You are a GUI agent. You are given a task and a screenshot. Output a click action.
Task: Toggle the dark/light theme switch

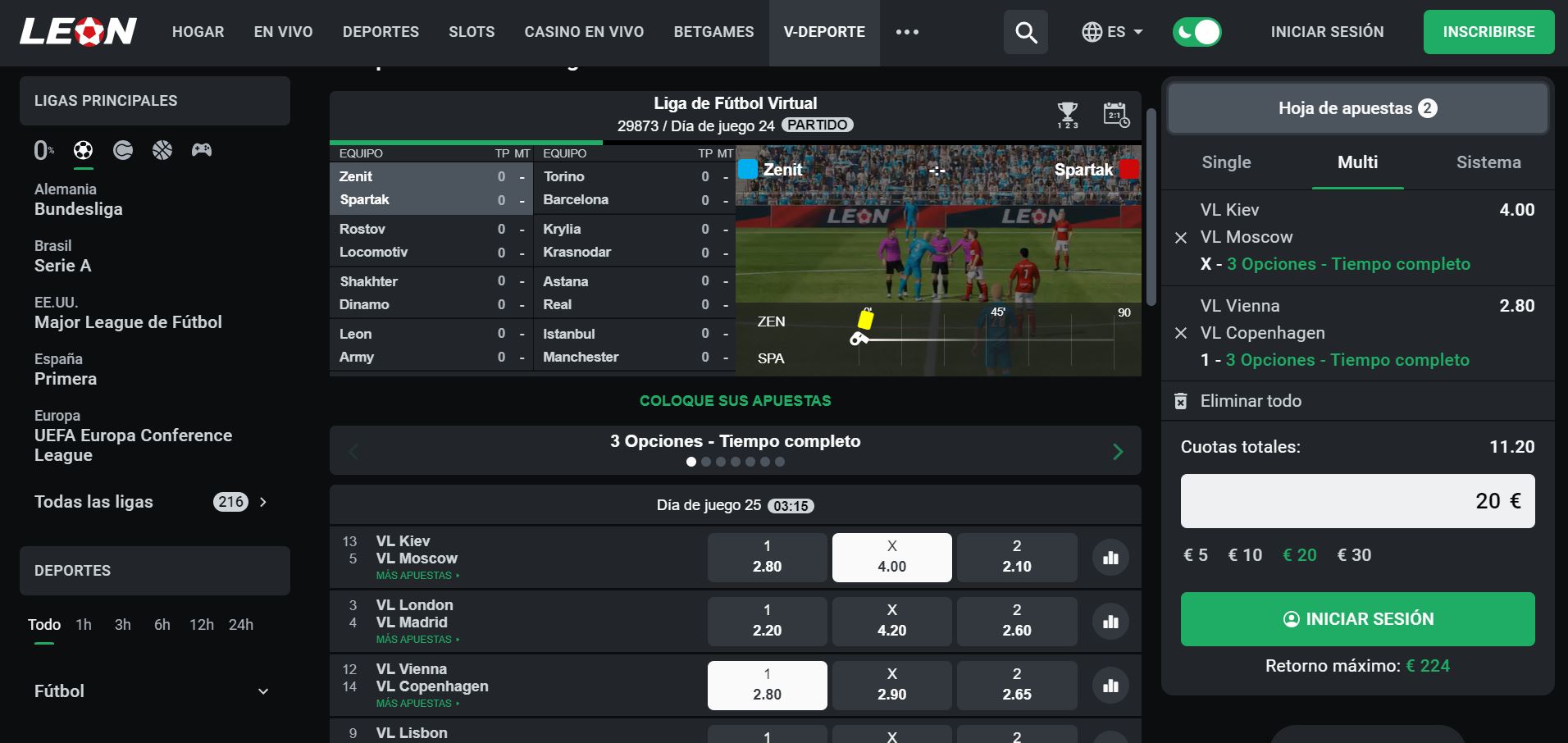point(1197,32)
